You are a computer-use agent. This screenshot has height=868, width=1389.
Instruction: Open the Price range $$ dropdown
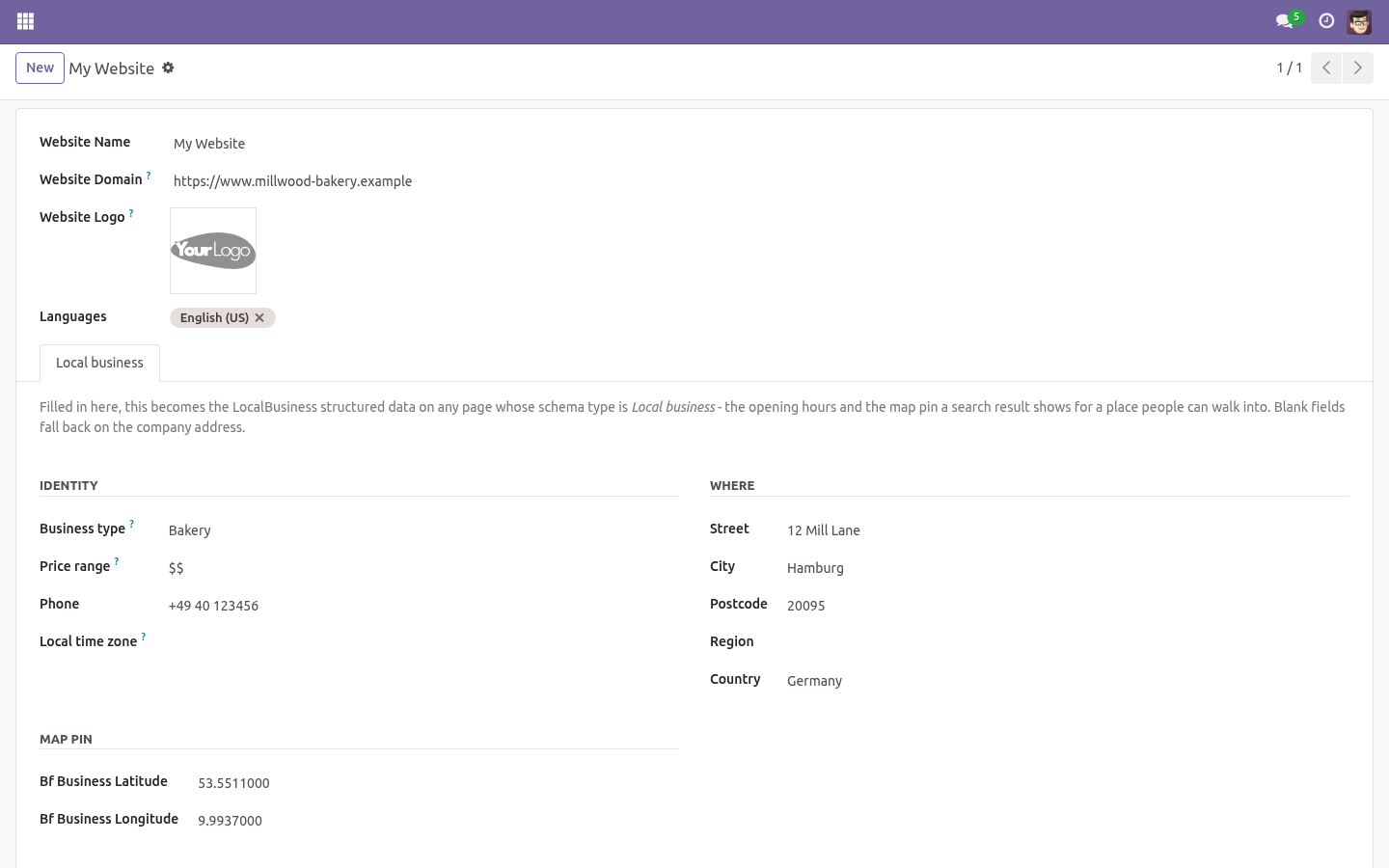click(422, 568)
